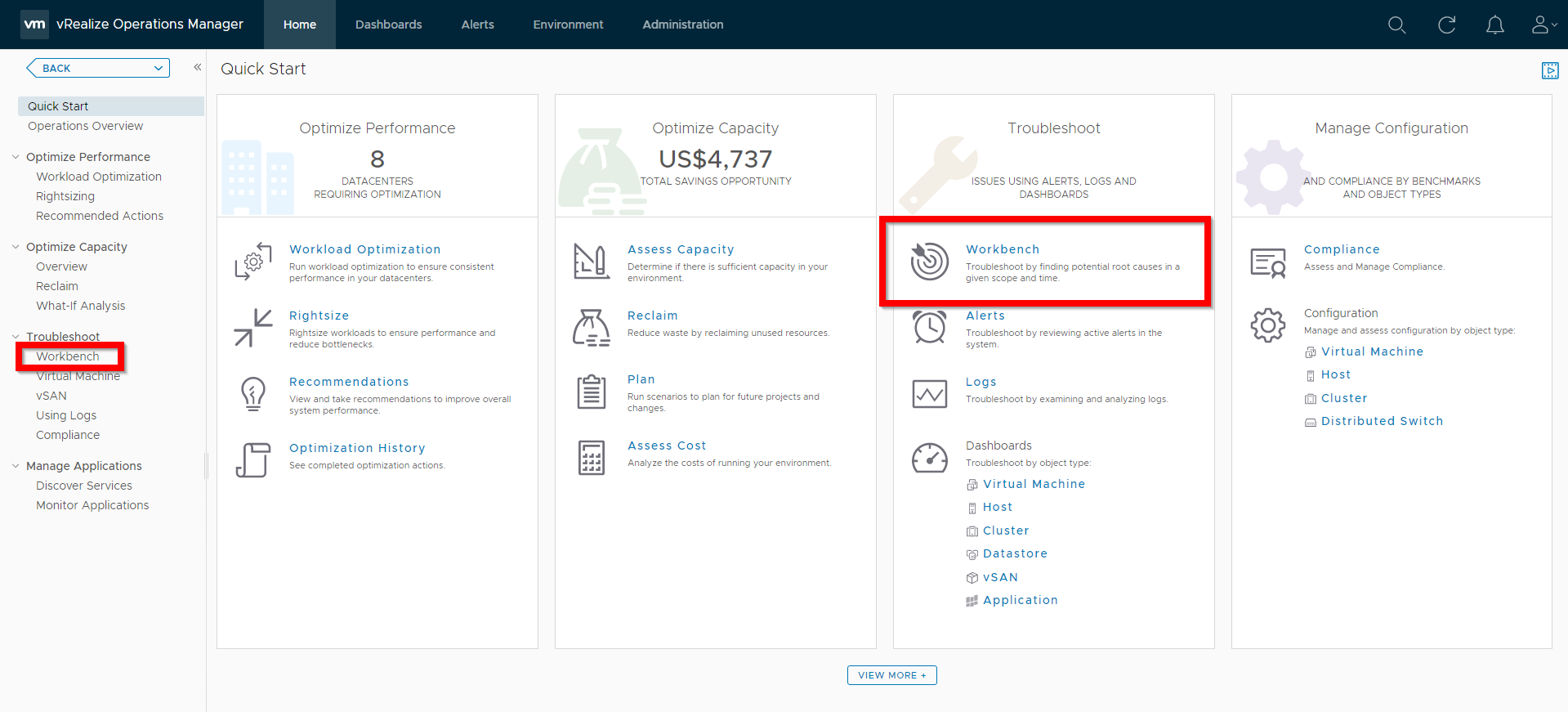Select Monitor Applications in sidebar

pos(92,505)
